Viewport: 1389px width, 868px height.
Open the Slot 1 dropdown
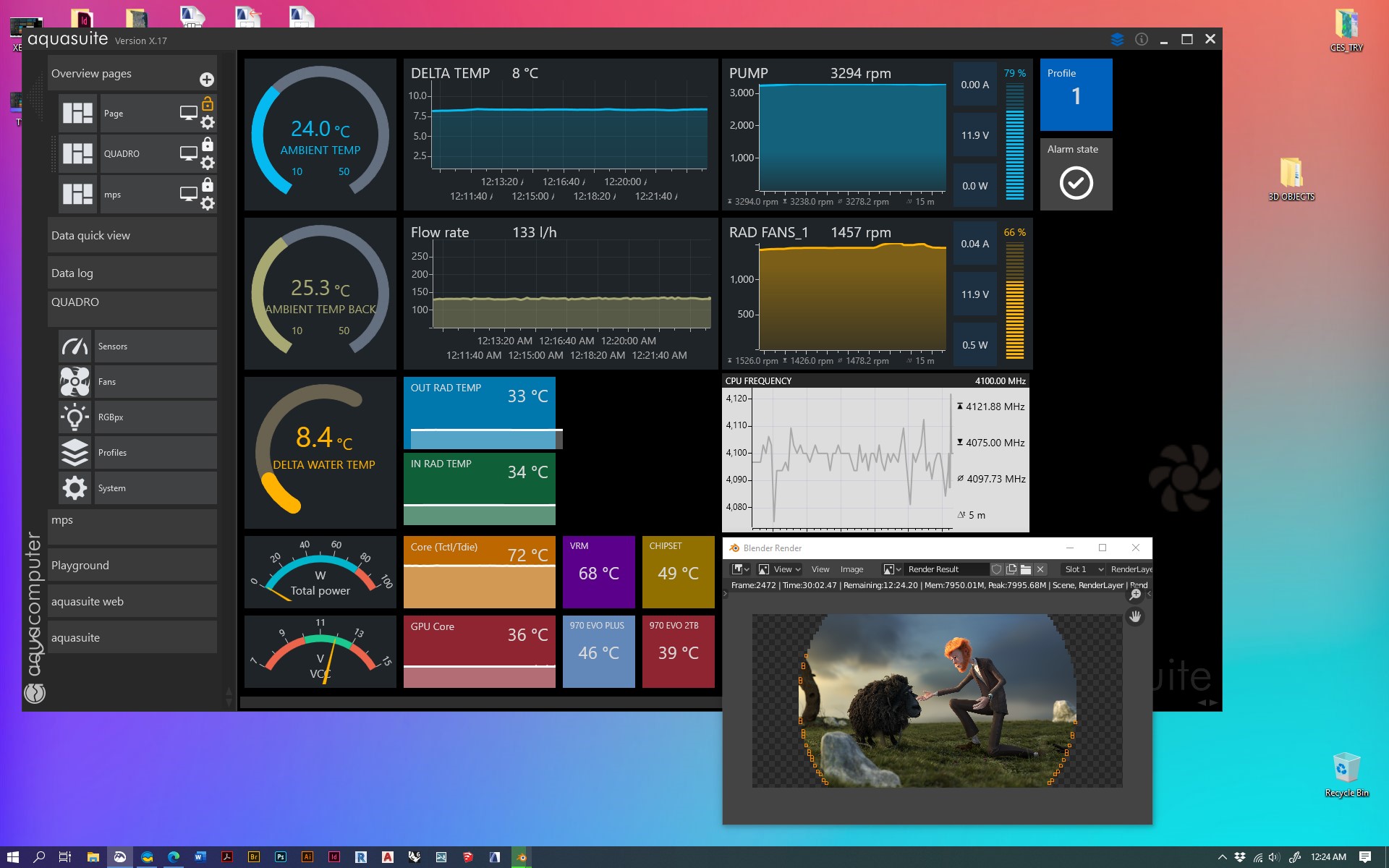1083,569
